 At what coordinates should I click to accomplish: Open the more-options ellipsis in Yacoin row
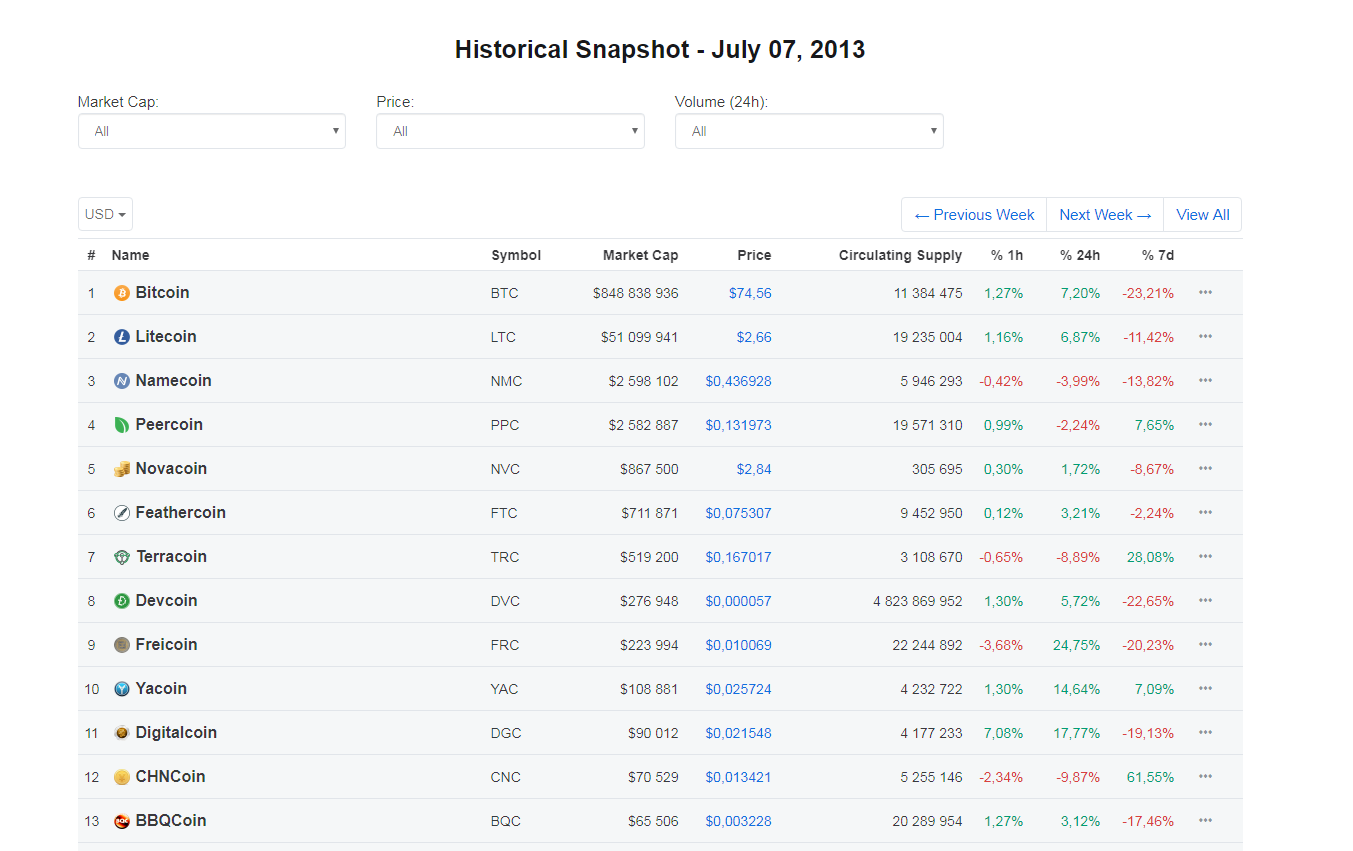[1205, 689]
